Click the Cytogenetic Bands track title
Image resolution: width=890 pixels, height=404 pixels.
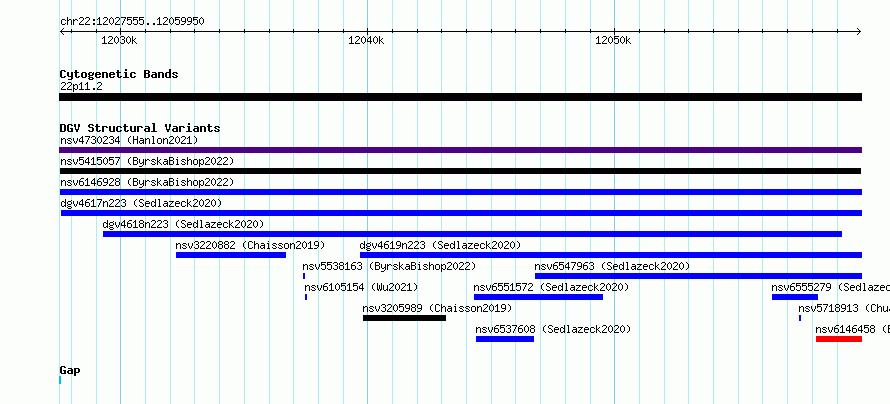coord(119,74)
